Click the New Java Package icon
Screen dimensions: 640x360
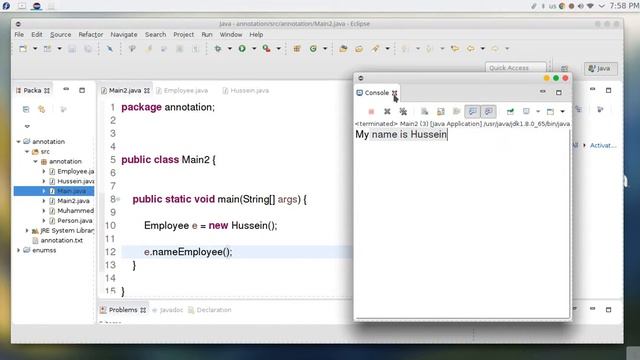(x=297, y=49)
